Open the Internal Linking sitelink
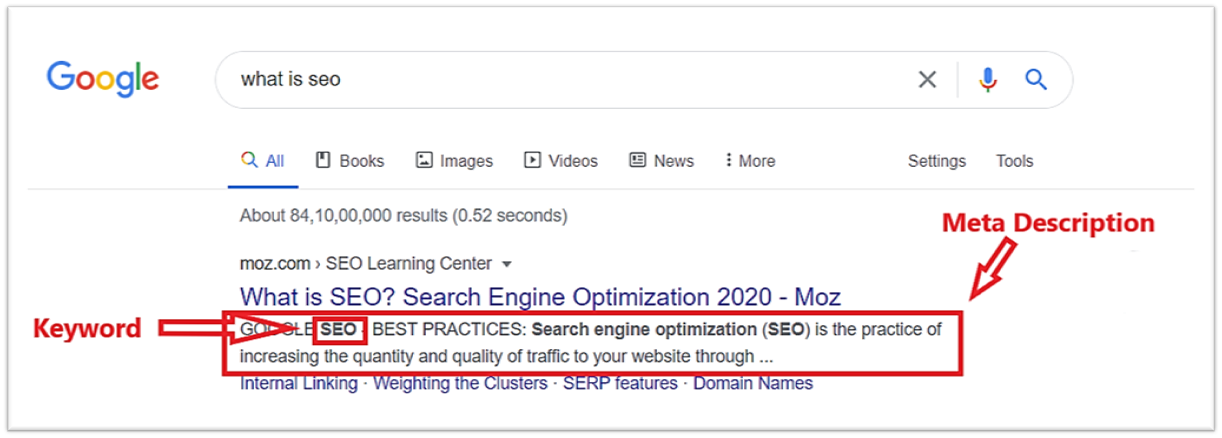This screenshot has height=438, width=1222. click(299, 384)
